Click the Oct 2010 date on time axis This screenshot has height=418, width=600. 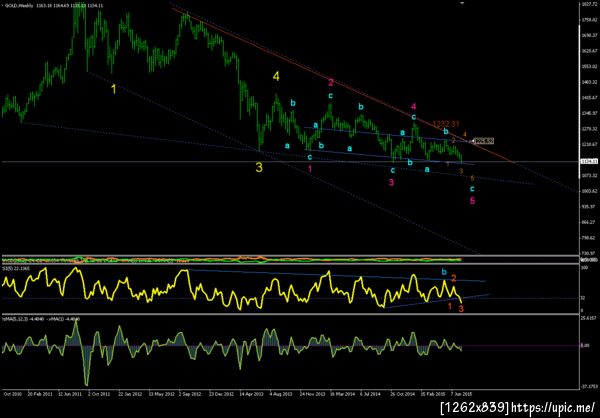[x=13, y=394]
